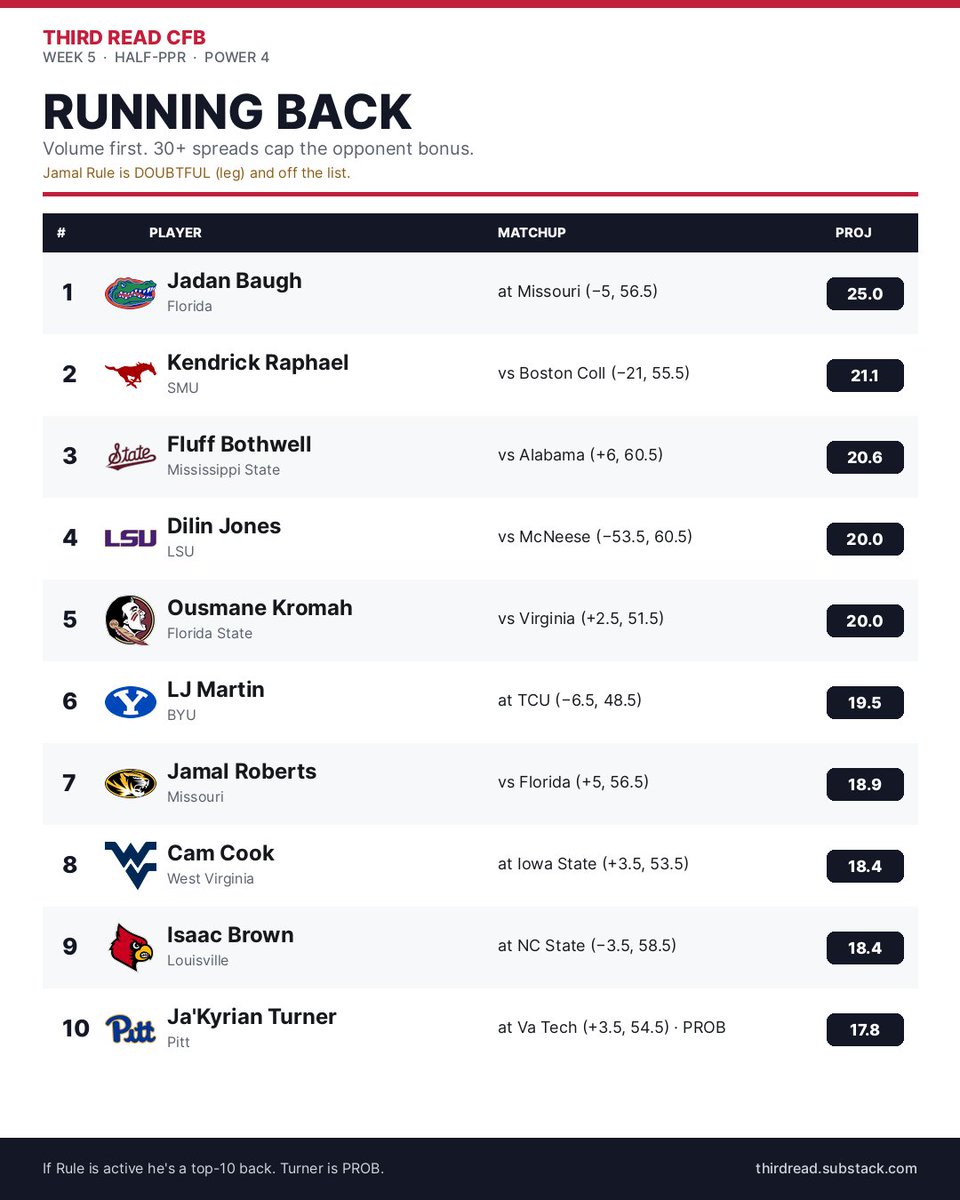Click the Mississippi State logo
The width and height of the screenshot is (960, 1200).
[x=131, y=457]
